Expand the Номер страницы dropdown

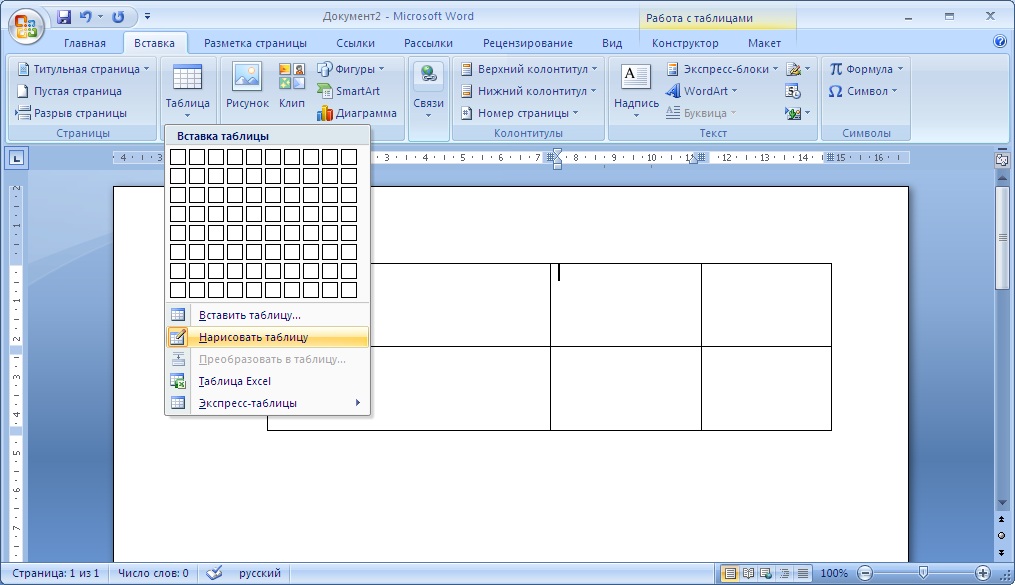pos(519,113)
